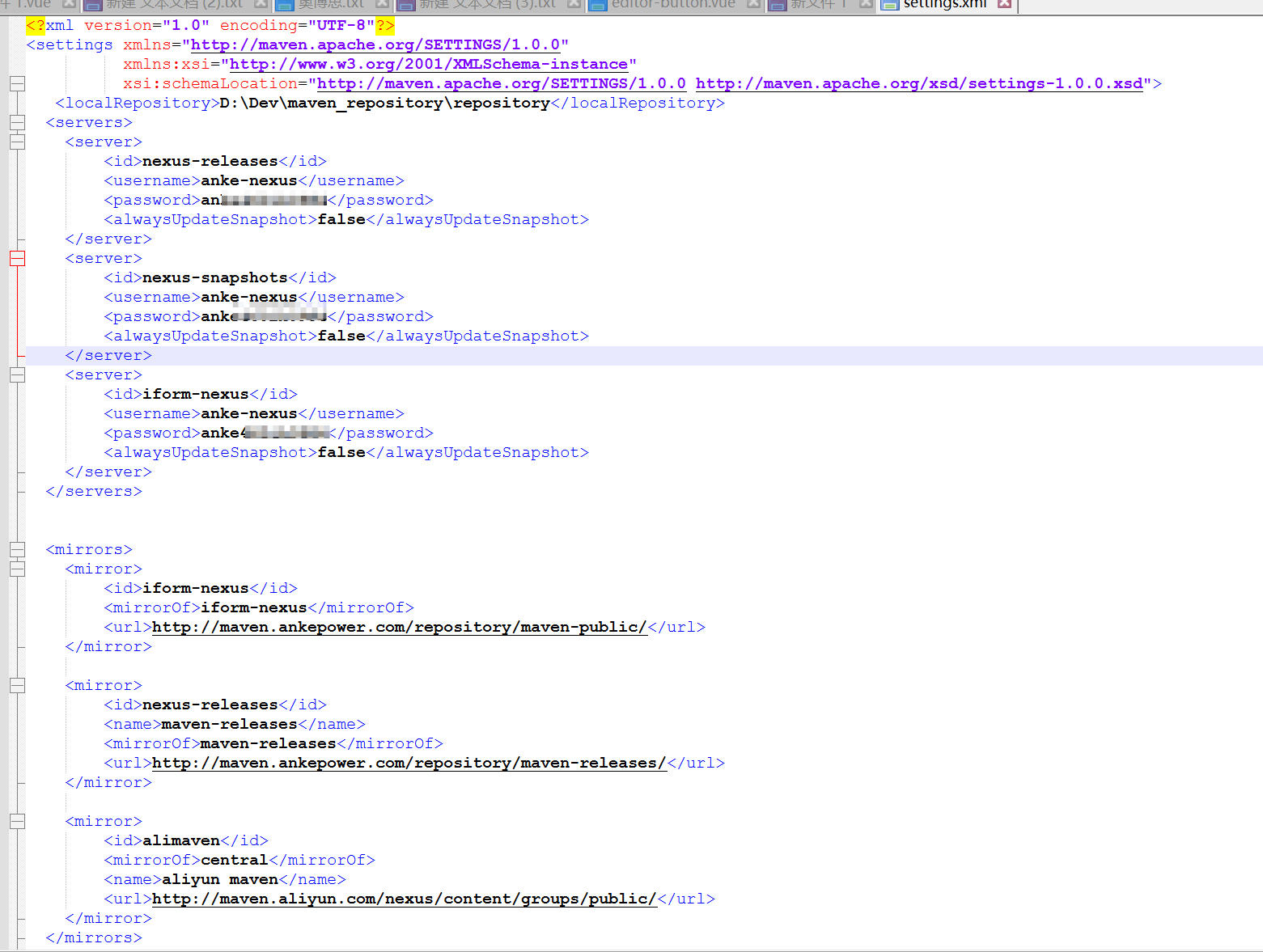
Task: Open the 新建 文本文档 (3).txt tab
Action: pos(486,4)
